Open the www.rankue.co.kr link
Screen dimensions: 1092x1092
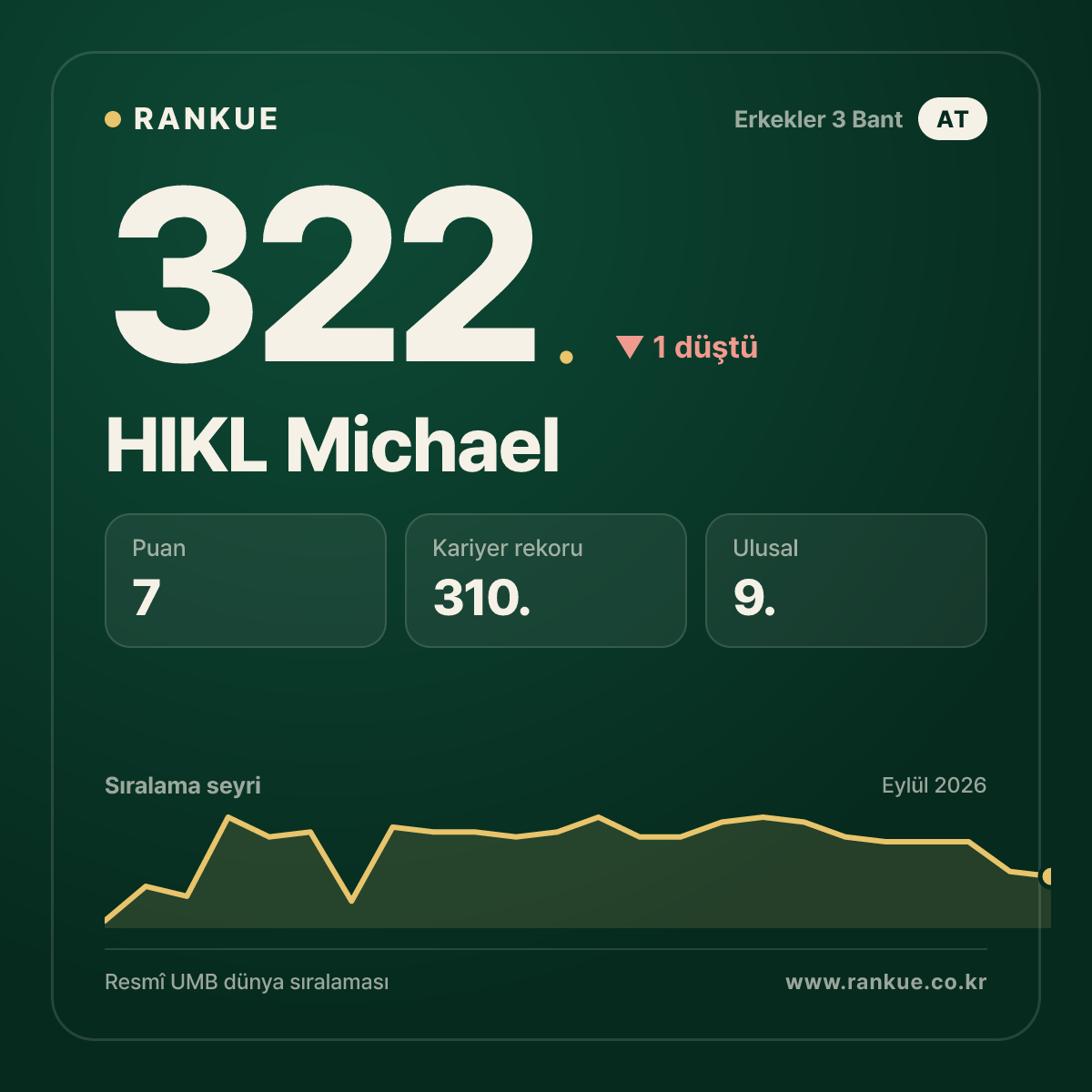point(886,982)
